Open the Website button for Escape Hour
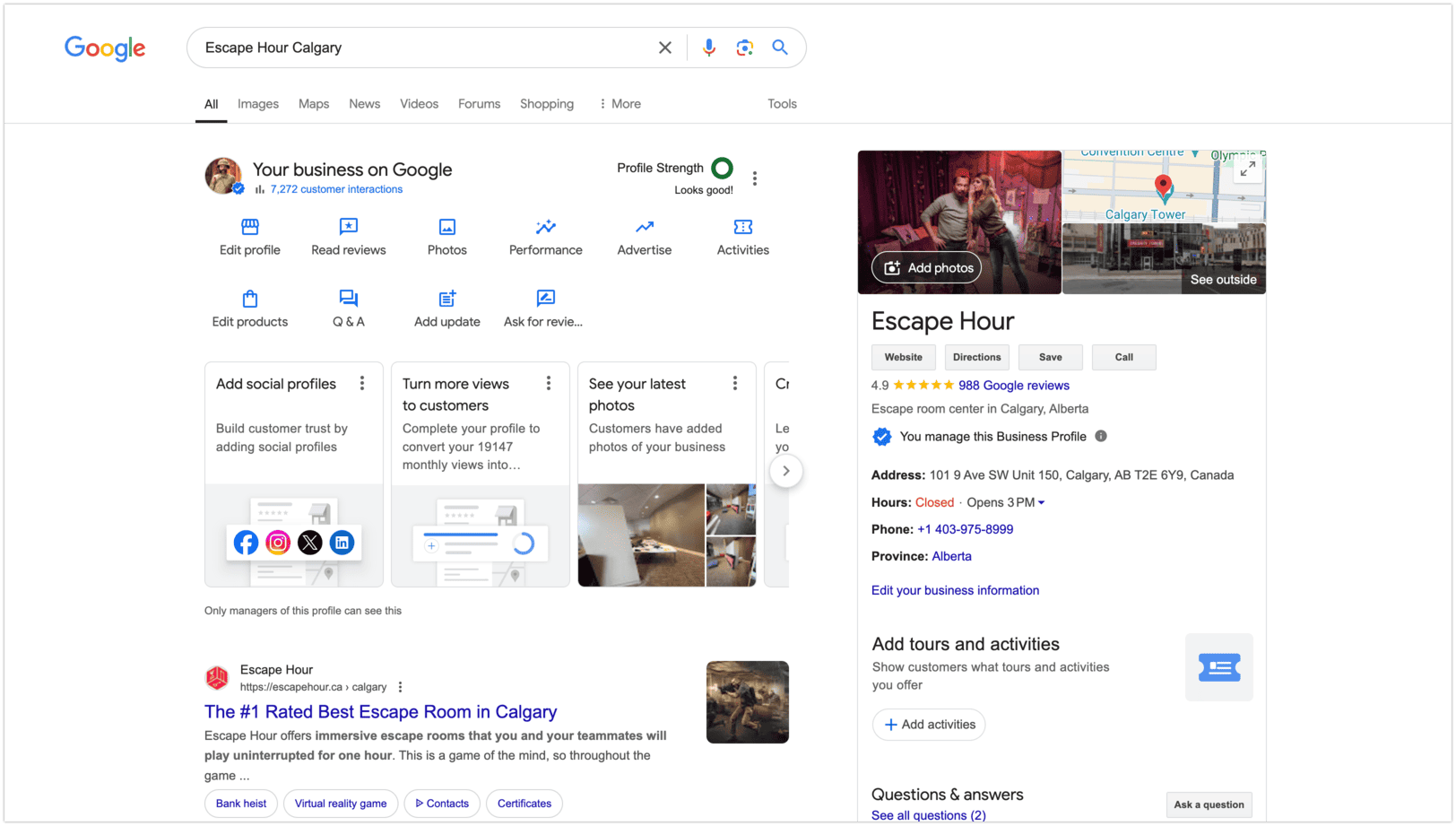The width and height of the screenshot is (1456, 826). (x=903, y=357)
